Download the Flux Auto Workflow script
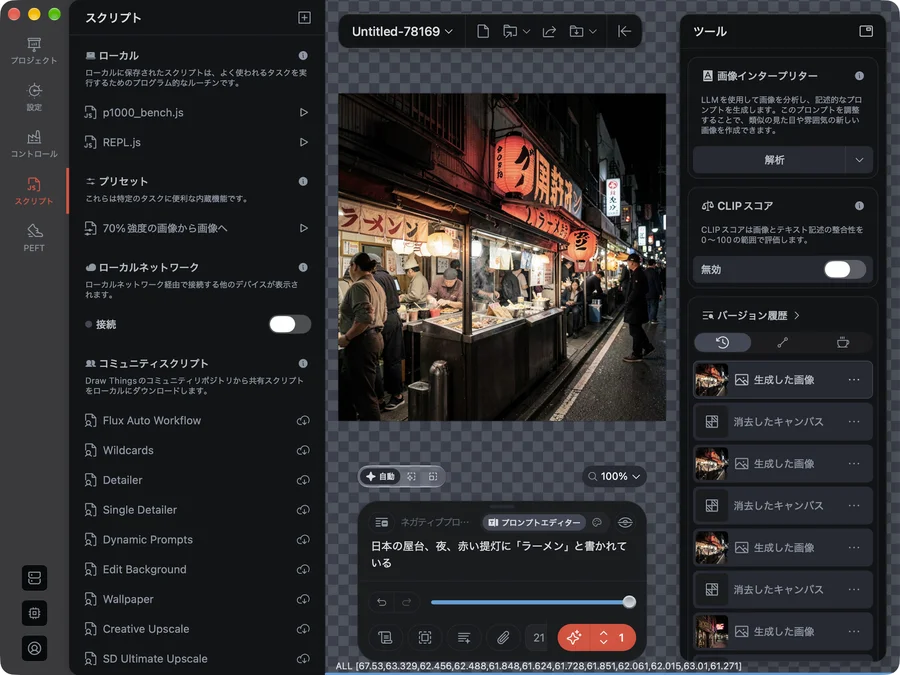Viewport: 900px width, 675px height. (303, 421)
